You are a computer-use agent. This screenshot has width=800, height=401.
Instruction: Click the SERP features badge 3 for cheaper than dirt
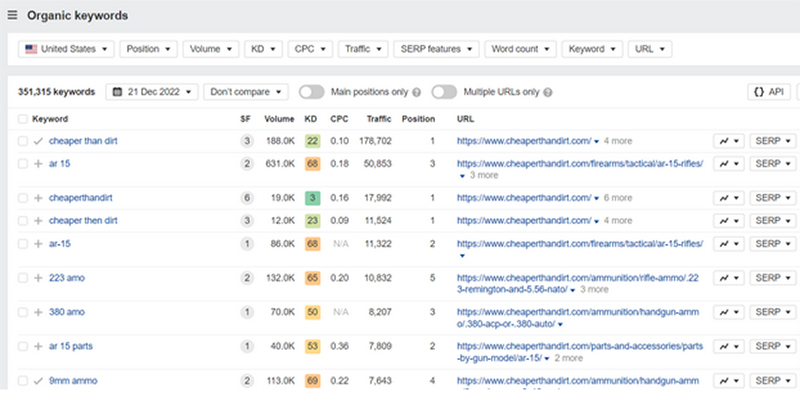(x=247, y=141)
